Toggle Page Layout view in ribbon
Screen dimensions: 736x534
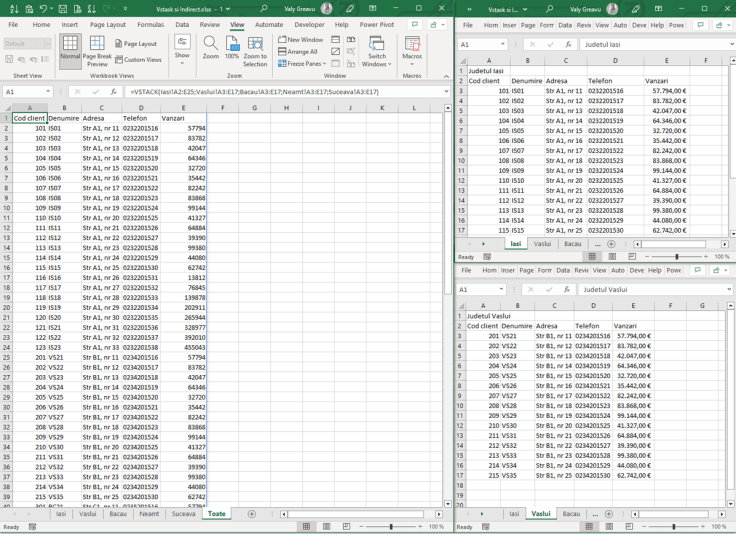[x=135, y=44]
